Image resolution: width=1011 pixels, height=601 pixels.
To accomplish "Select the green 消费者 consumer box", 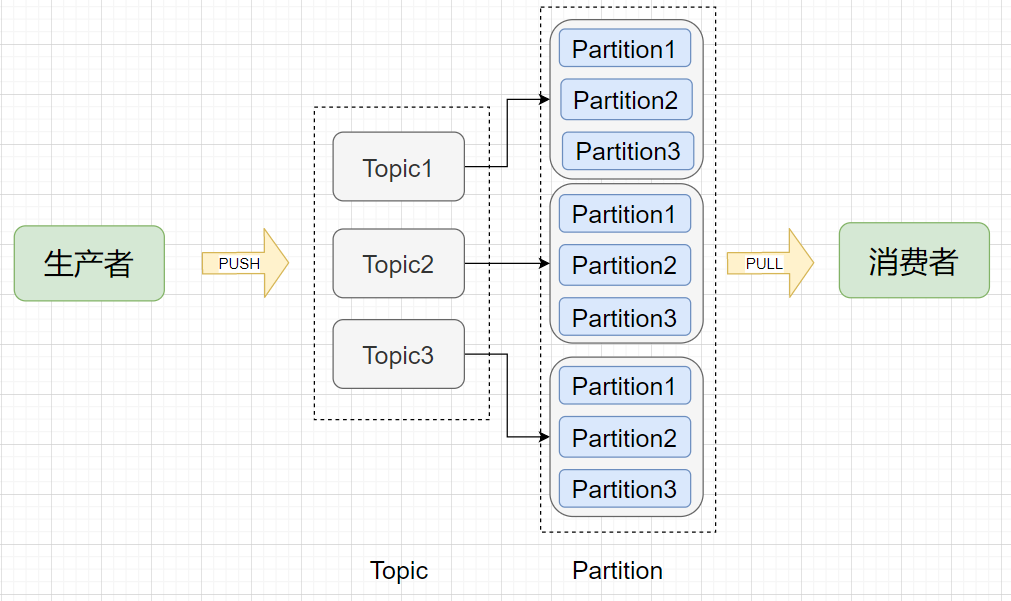I will pyautogui.click(x=914, y=261).
